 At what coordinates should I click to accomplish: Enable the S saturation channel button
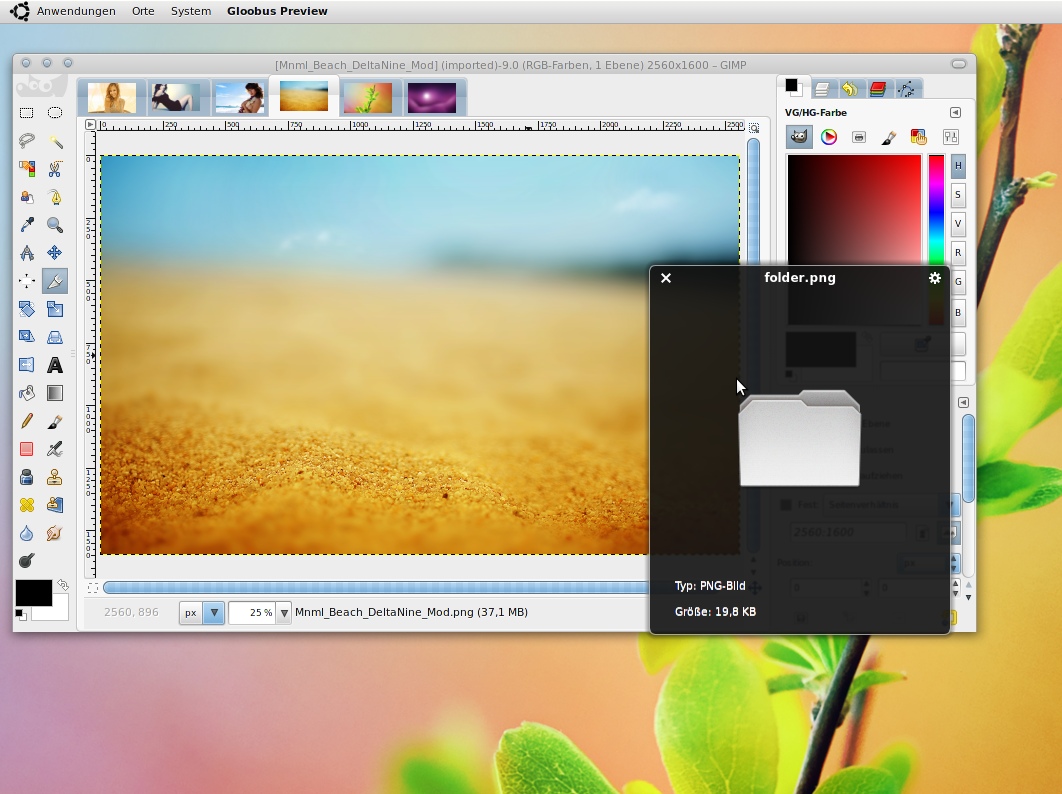point(958,195)
